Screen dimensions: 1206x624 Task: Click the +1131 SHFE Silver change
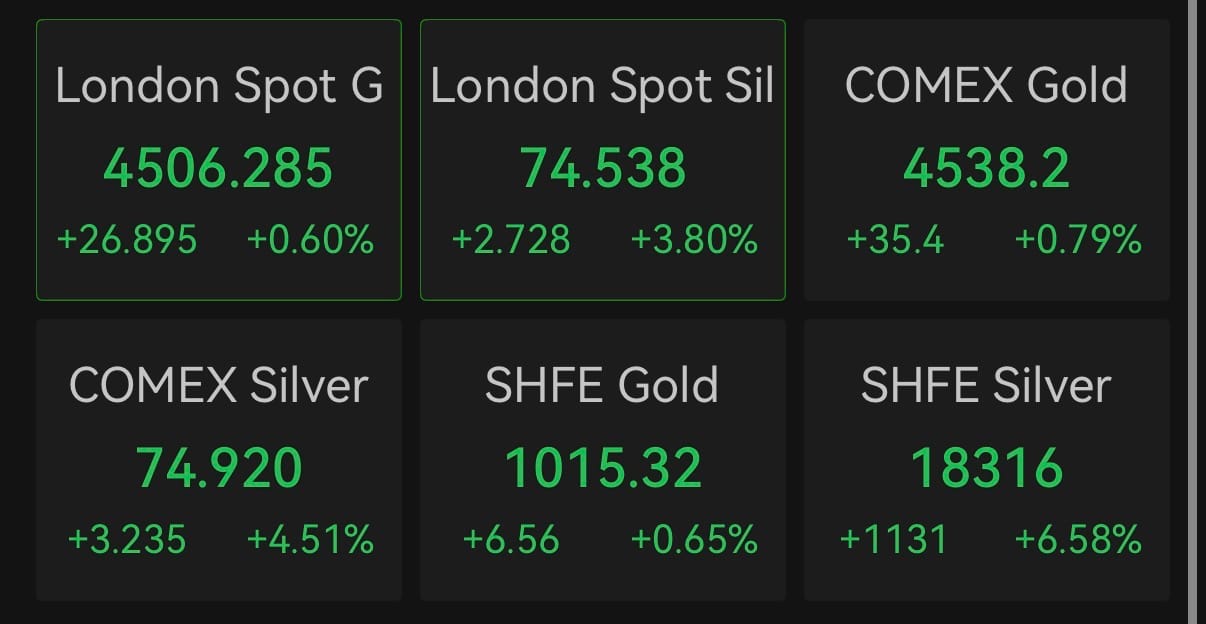point(893,540)
